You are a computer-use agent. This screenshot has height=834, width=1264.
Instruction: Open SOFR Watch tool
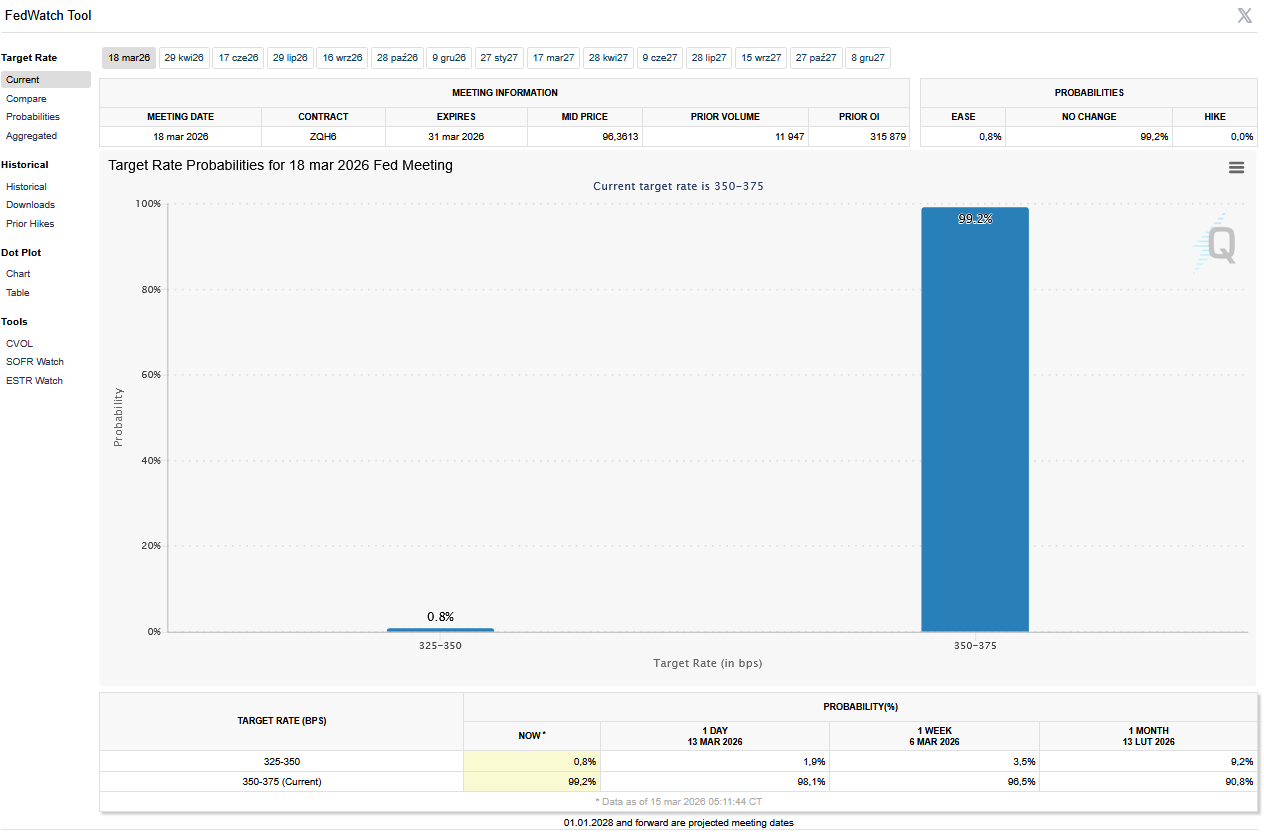[x=34, y=362]
